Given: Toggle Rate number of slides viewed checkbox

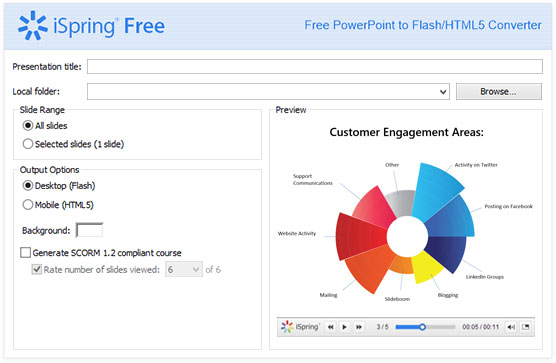Looking at the screenshot, I should pyautogui.click(x=37, y=269).
